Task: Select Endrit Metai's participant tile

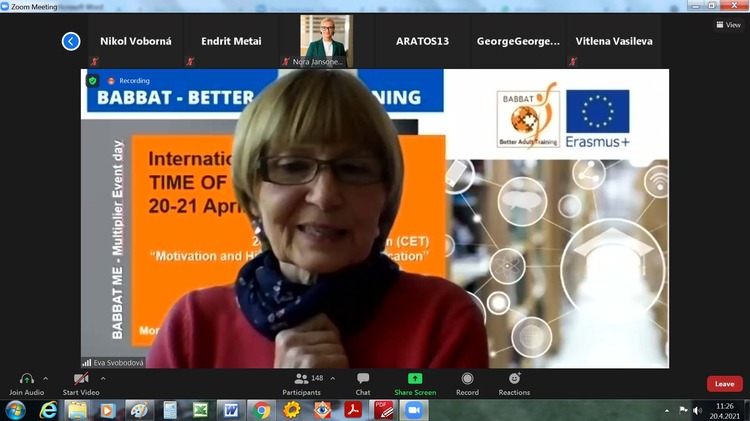Action: 232,41
